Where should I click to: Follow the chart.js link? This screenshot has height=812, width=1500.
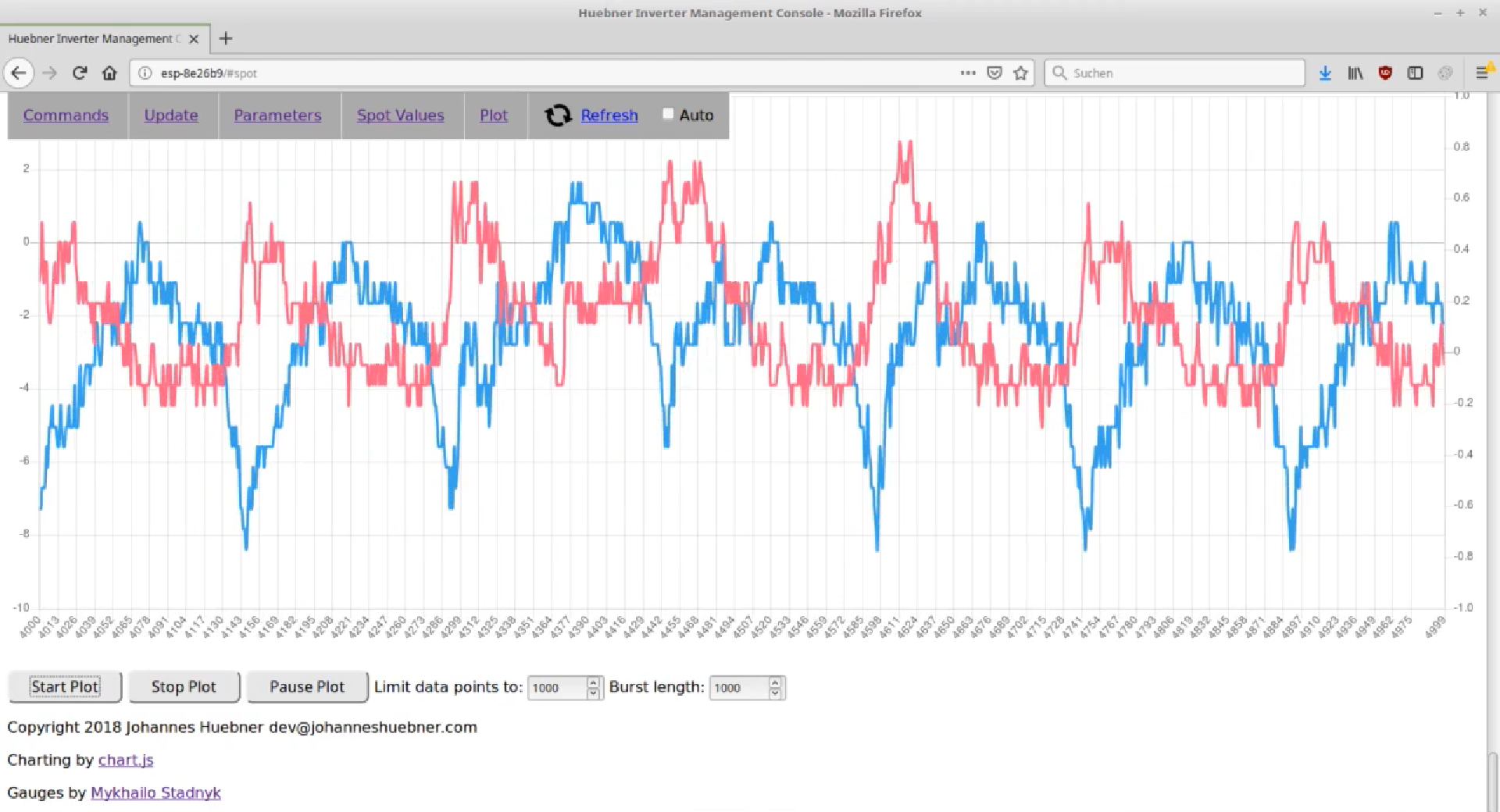pos(126,760)
